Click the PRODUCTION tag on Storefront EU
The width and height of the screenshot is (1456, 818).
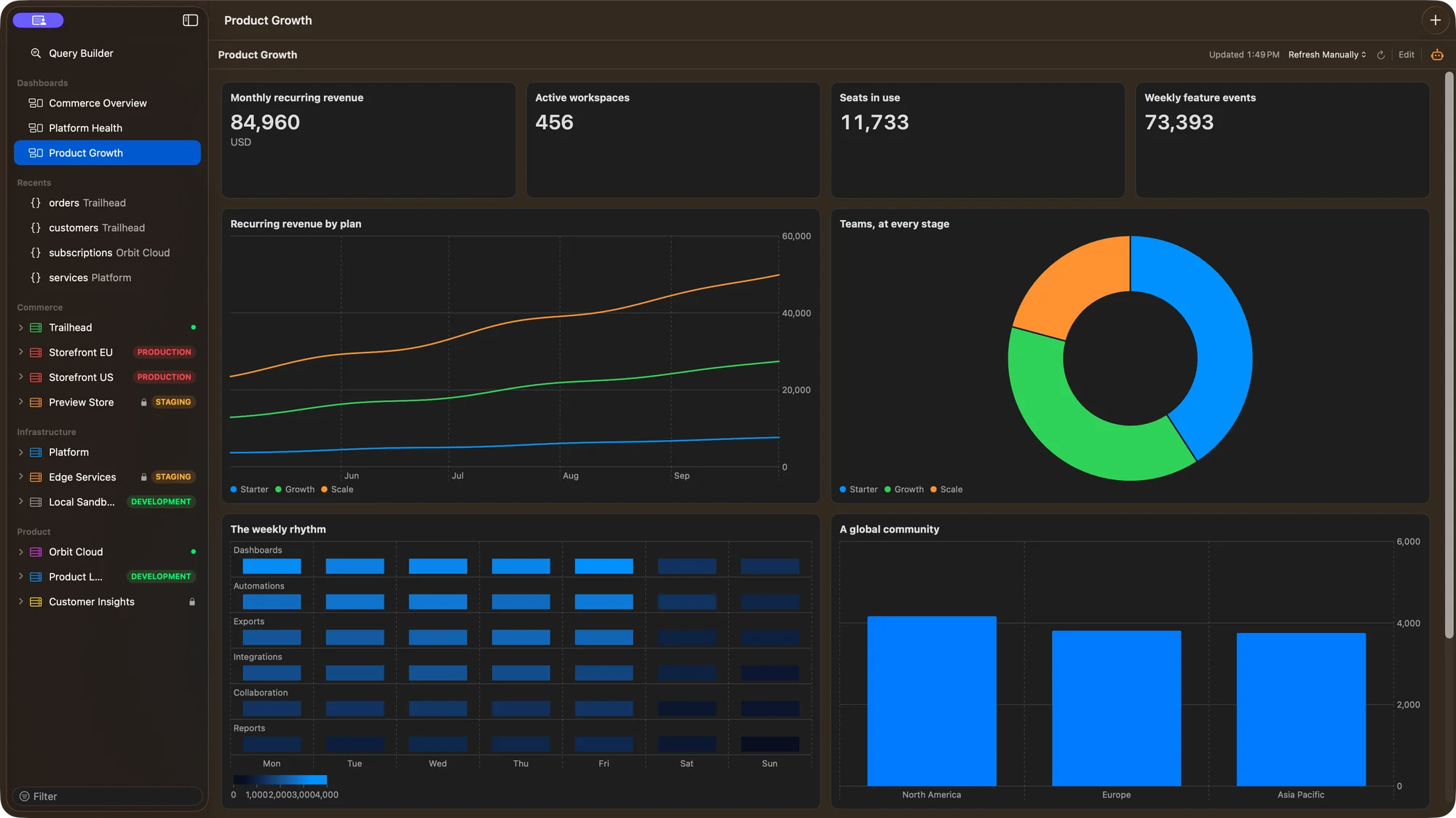pos(164,353)
